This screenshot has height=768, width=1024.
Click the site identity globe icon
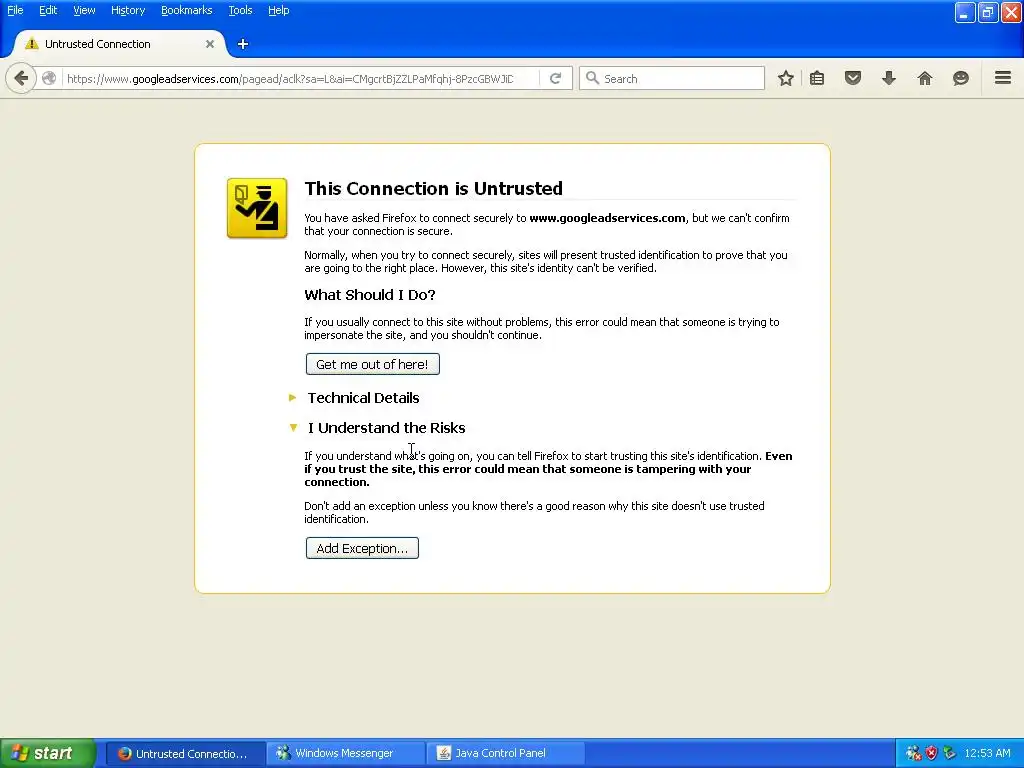(x=49, y=78)
